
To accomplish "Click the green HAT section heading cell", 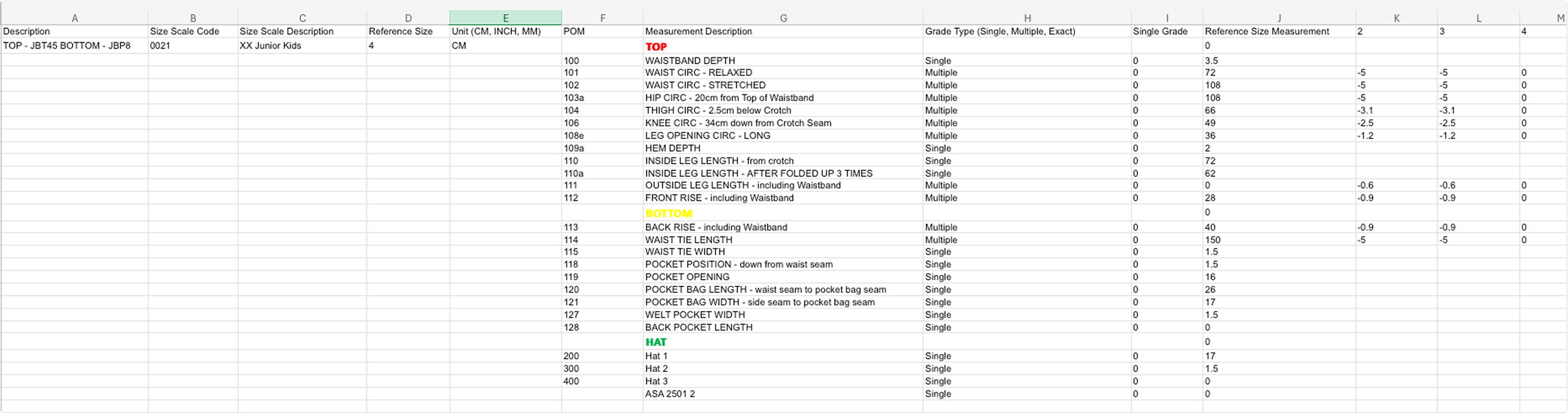I will click(x=656, y=342).
